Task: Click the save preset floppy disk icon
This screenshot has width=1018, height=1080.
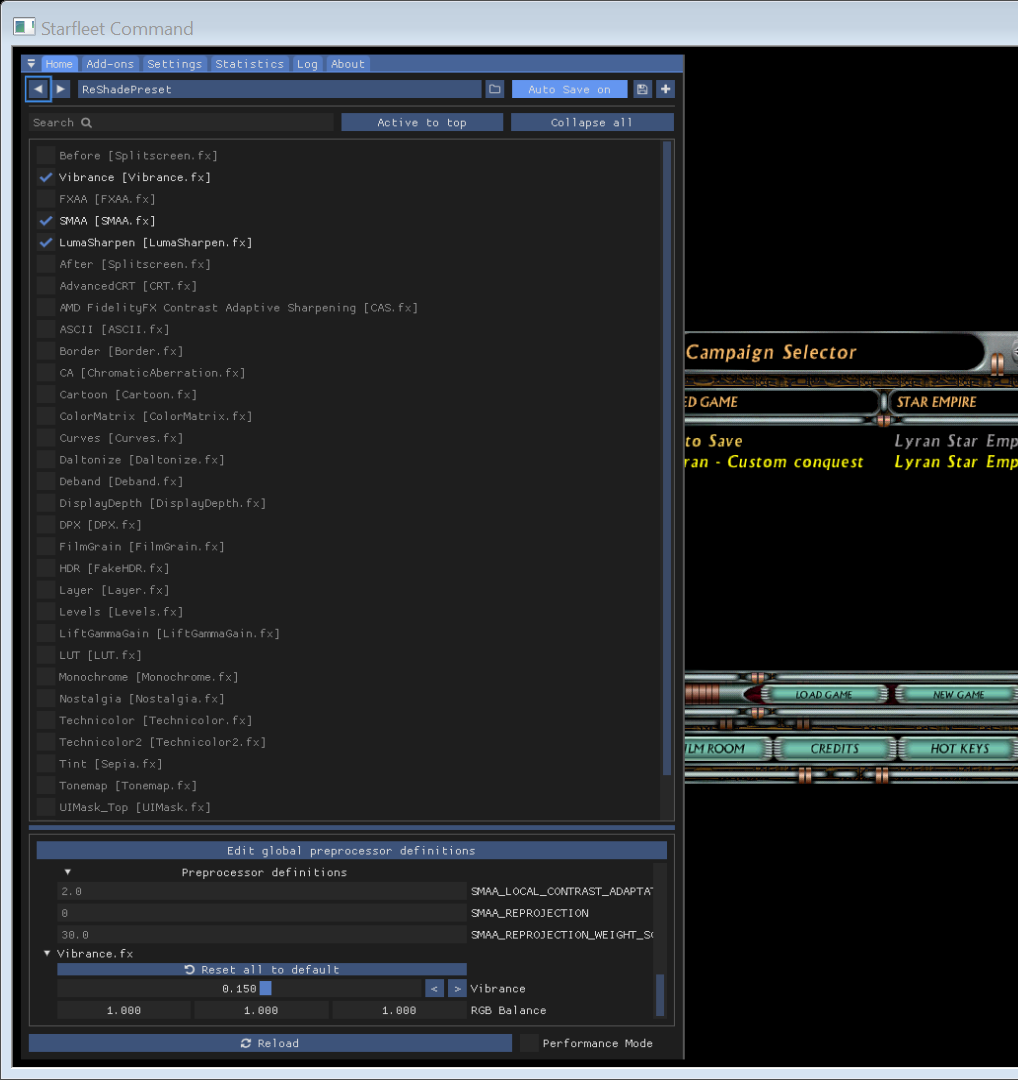Action: coord(642,89)
